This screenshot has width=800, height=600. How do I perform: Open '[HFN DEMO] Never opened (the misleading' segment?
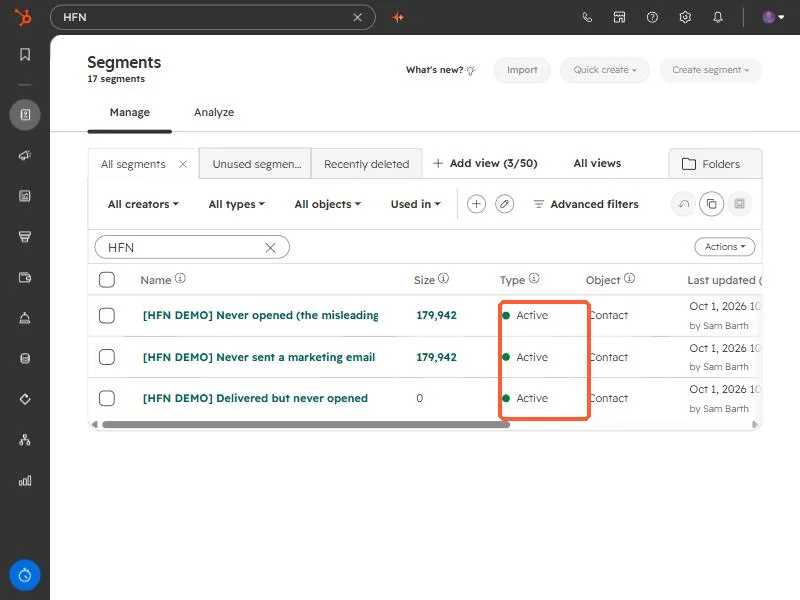coord(260,315)
